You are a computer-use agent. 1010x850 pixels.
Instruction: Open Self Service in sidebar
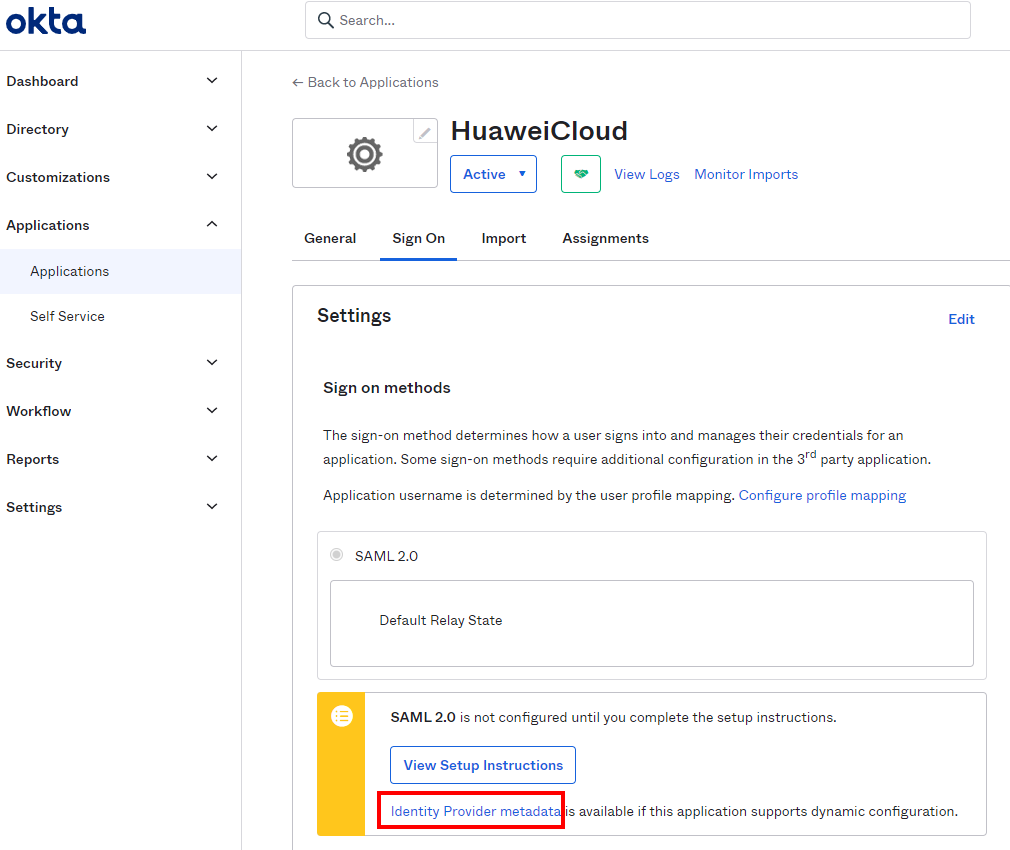coord(67,316)
